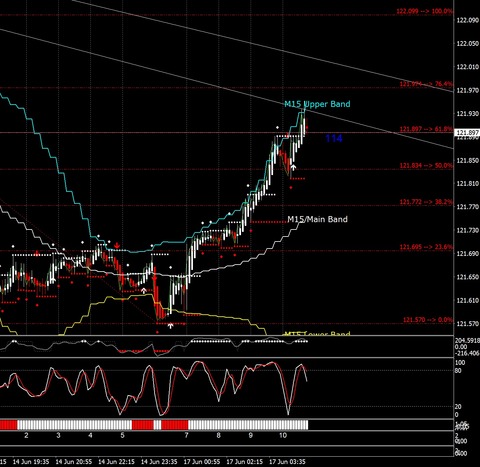The height and width of the screenshot is (467, 480).
Task: Click 121.770 on the price axis
Action: point(467,207)
